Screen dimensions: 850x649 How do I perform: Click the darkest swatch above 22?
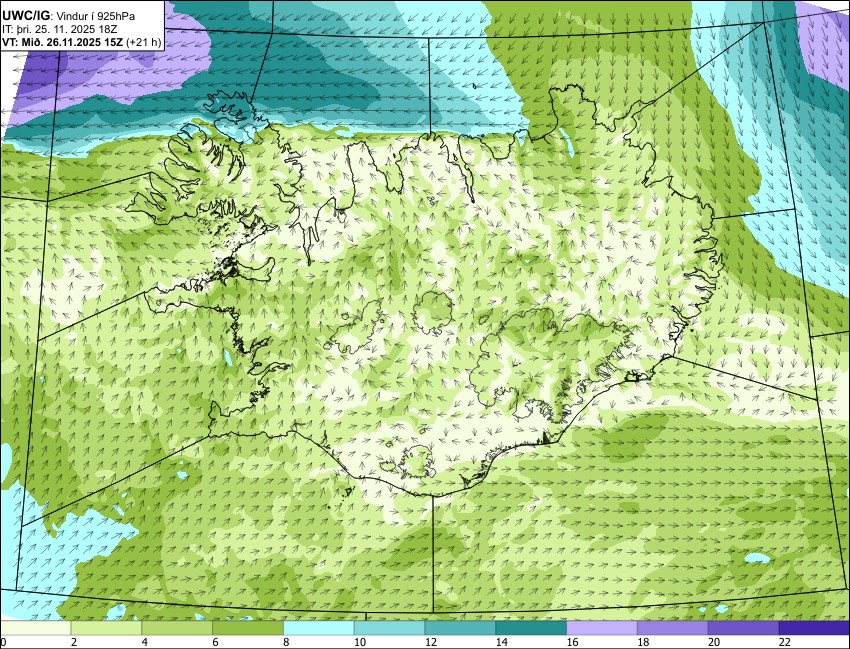[x=814, y=628]
